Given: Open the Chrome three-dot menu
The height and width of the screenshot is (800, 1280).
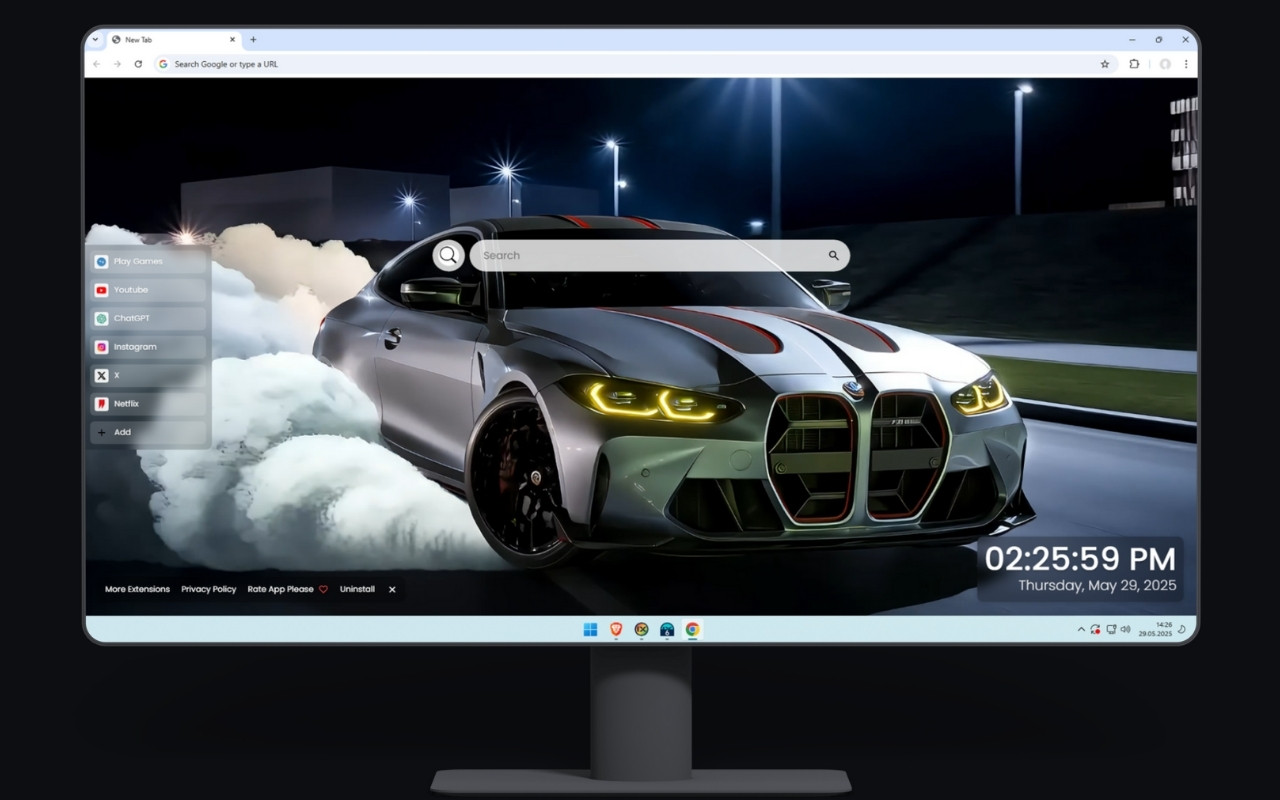Looking at the screenshot, I should coord(1186,63).
